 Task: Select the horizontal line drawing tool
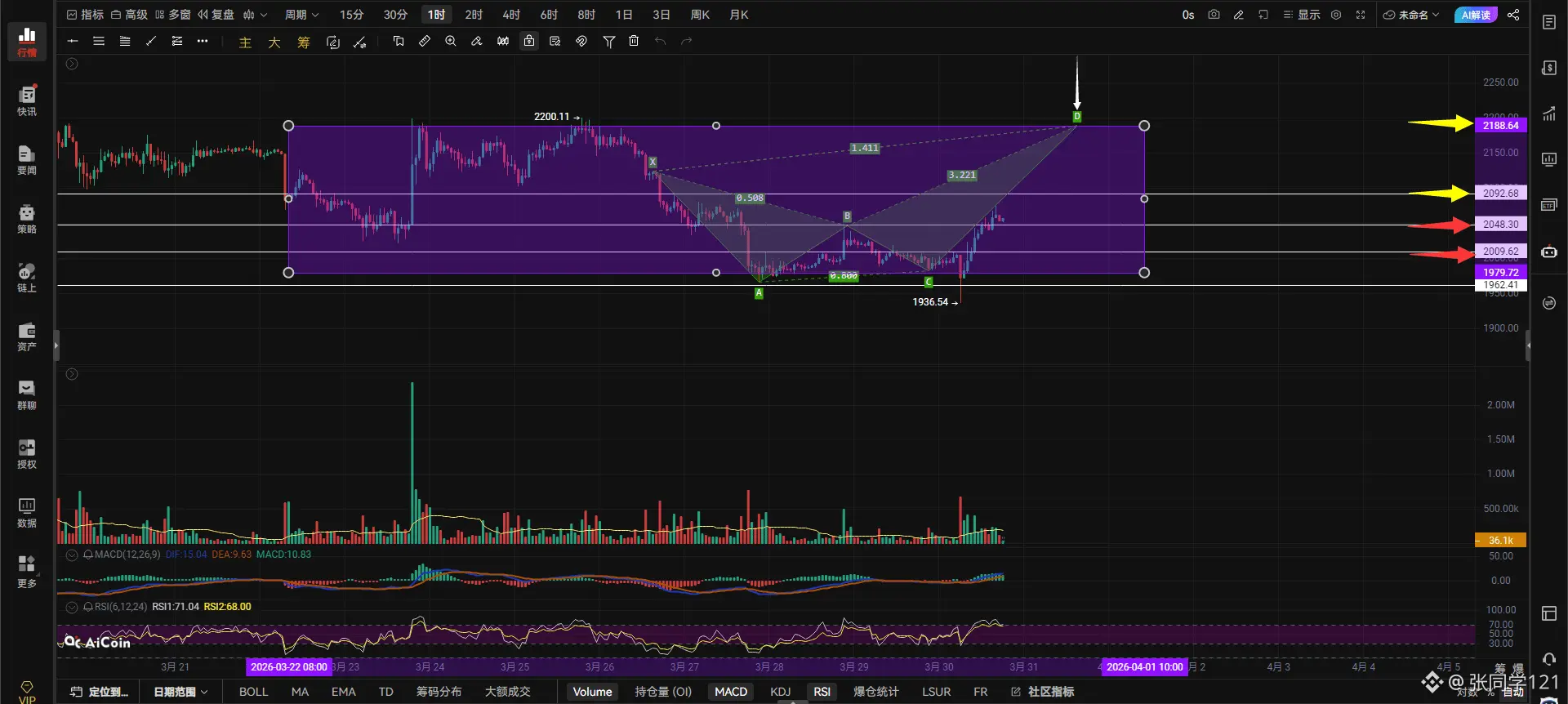coord(73,41)
